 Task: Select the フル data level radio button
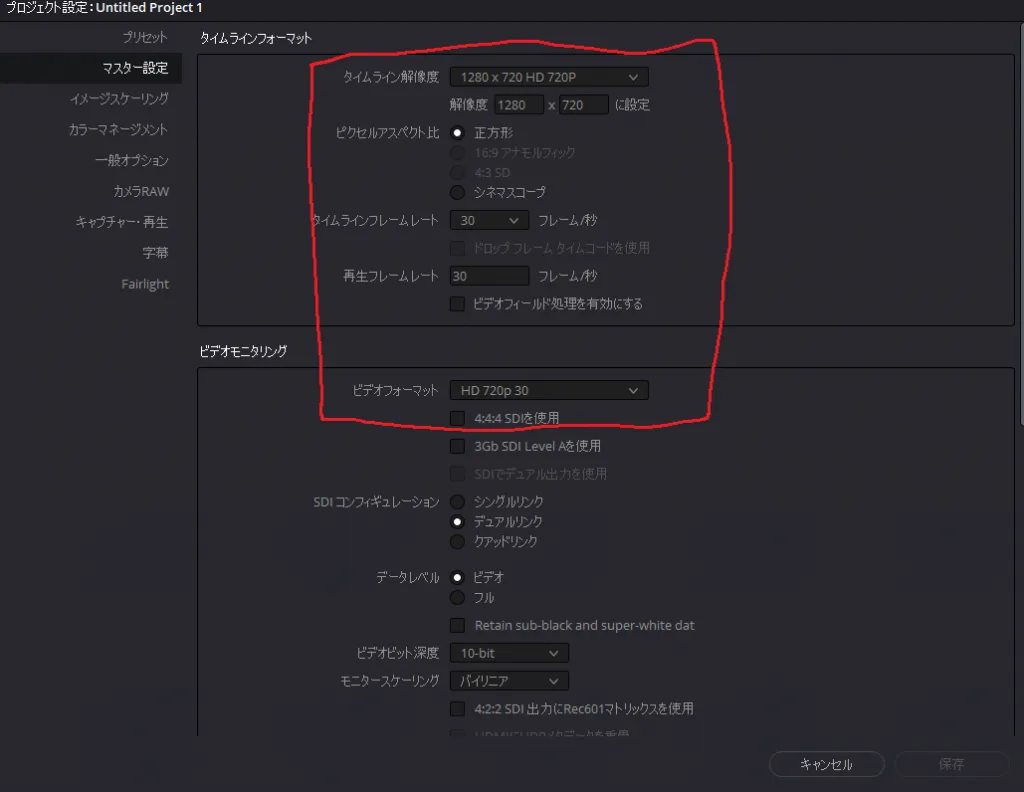458,597
